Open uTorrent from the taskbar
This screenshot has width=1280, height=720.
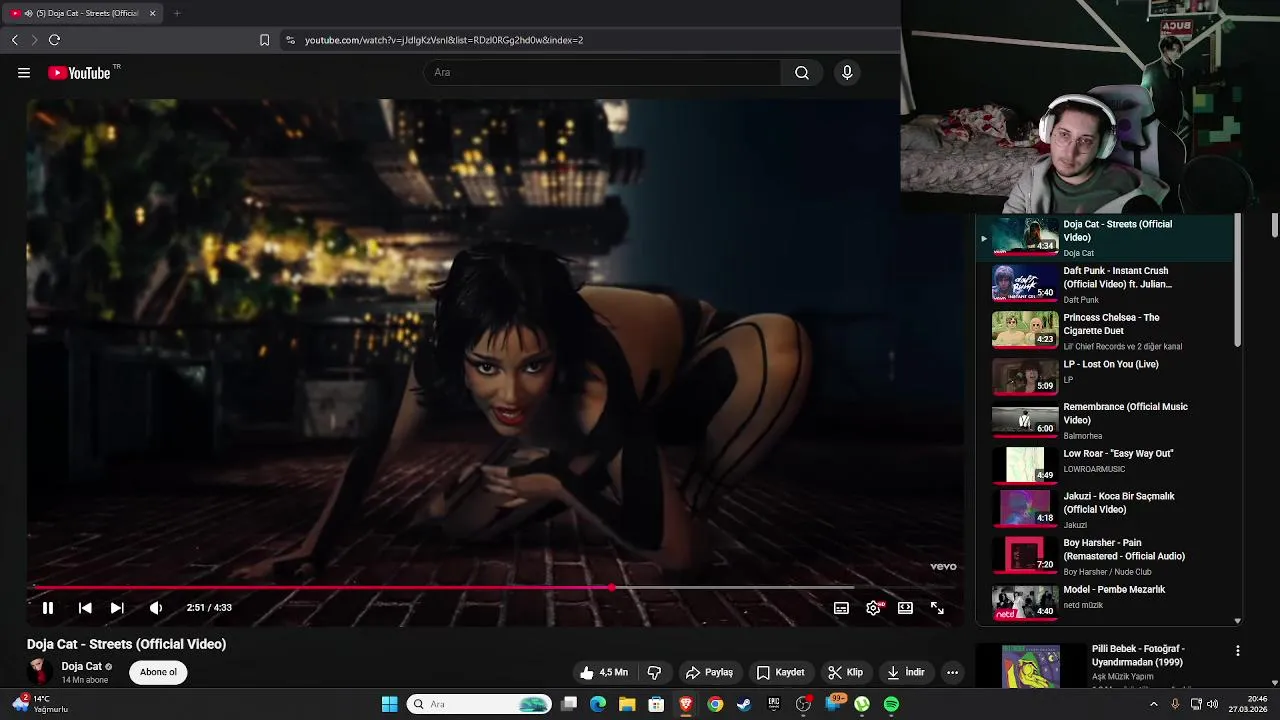[x=861, y=704]
